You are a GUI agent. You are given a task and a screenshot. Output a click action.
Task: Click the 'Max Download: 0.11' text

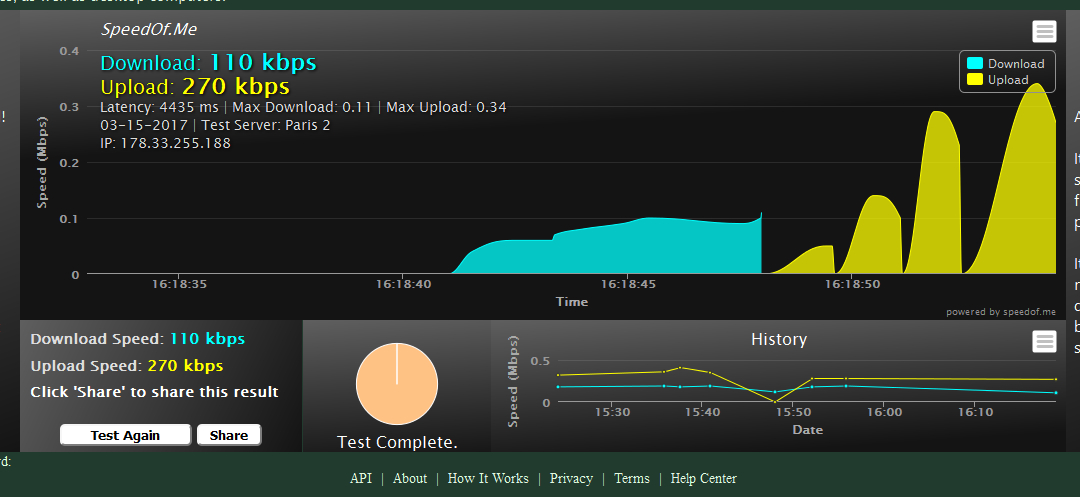pyautogui.click(x=302, y=107)
